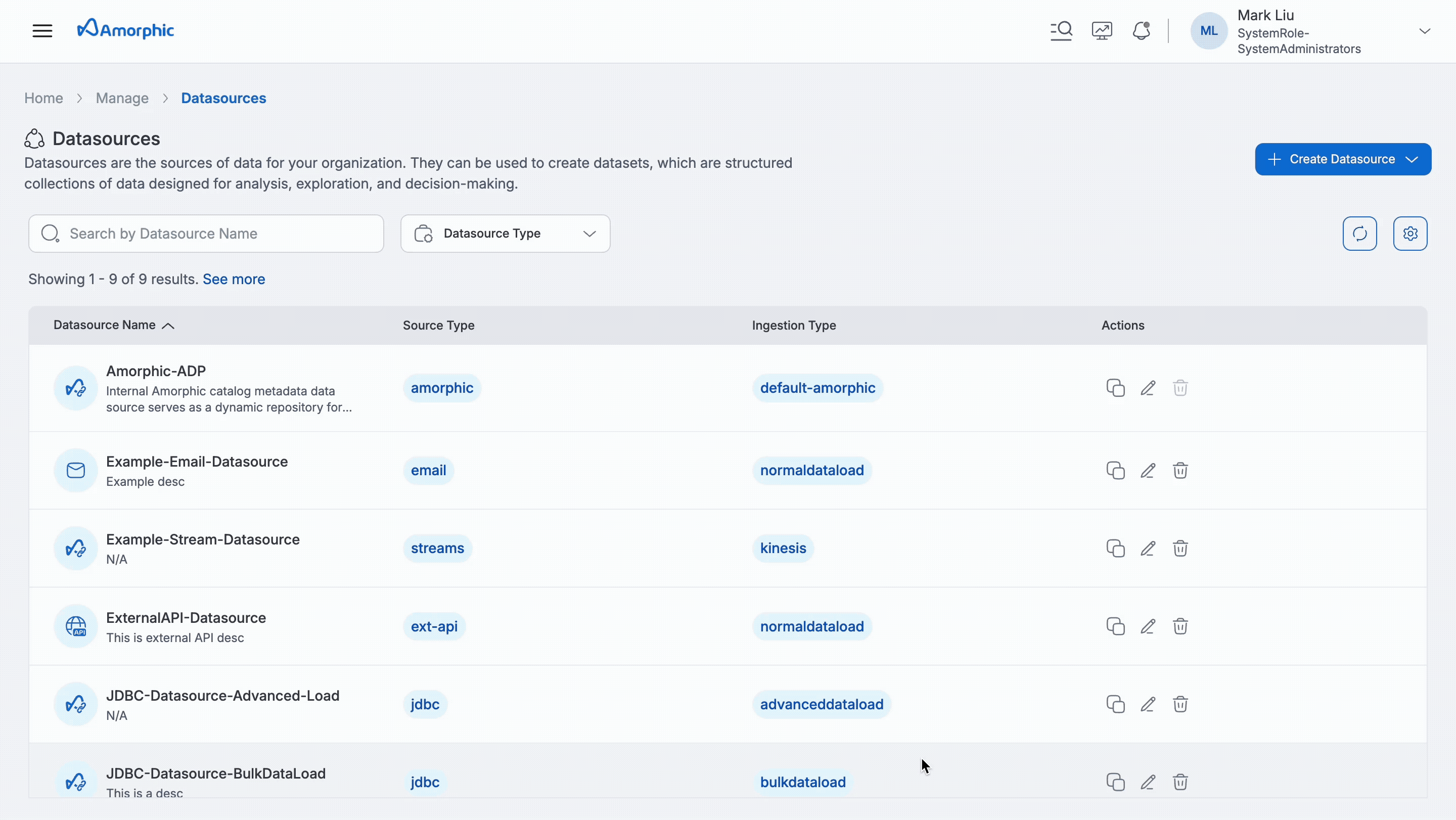
Task: Clone the JDBC-Datasource-BulkDataLoad entry
Action: point(1115,782)
